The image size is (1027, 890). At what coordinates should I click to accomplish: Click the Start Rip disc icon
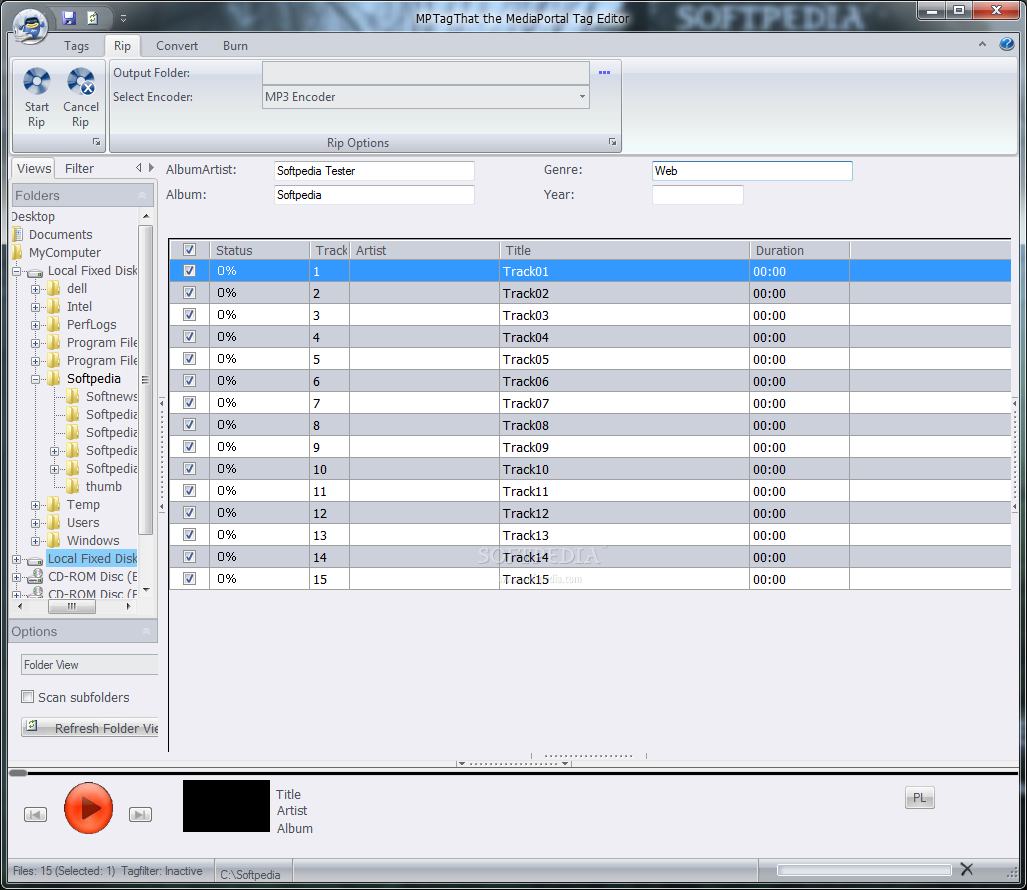coord(37,82)
